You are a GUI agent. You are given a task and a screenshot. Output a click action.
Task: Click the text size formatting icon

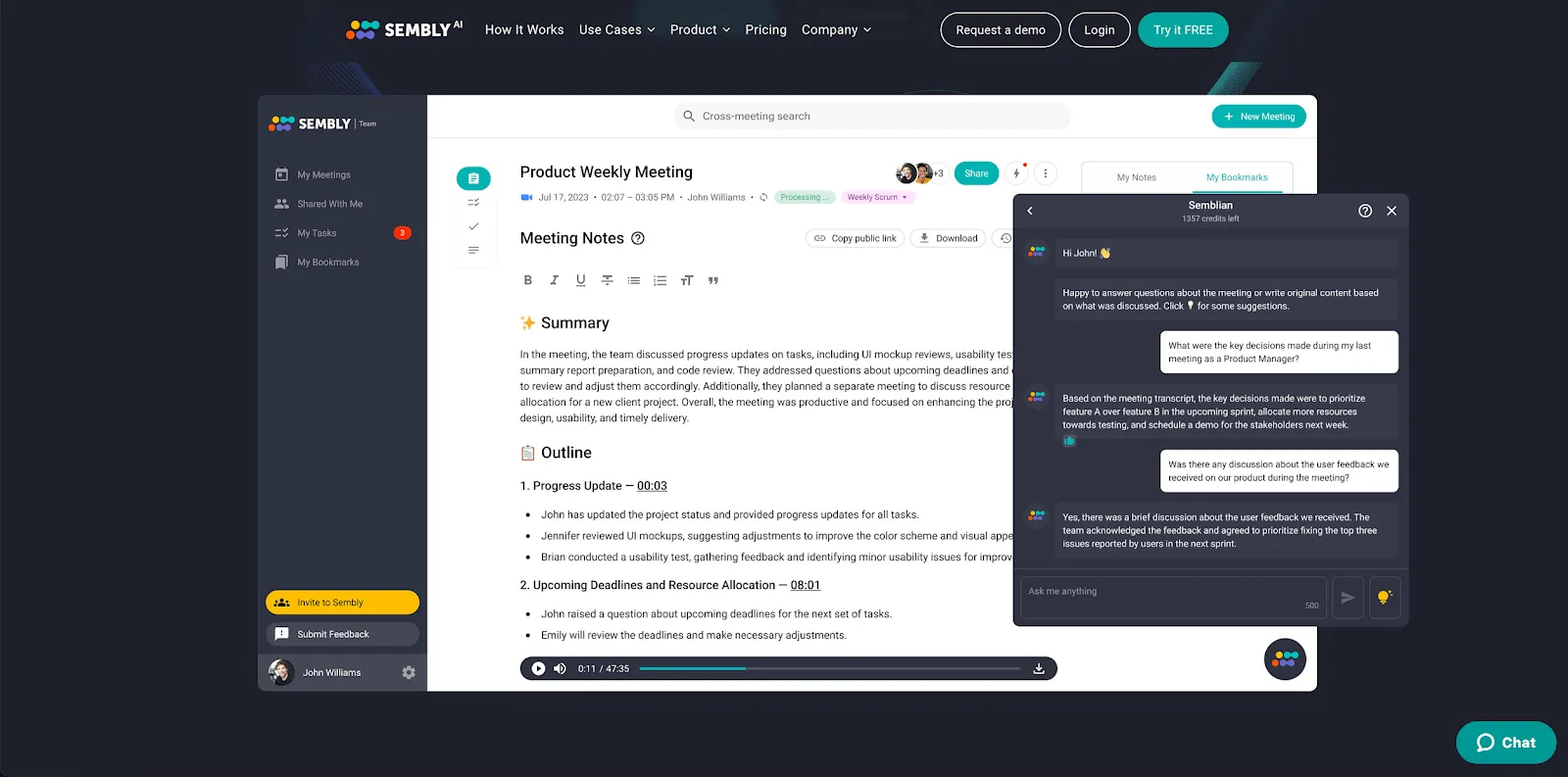point(686,280)
